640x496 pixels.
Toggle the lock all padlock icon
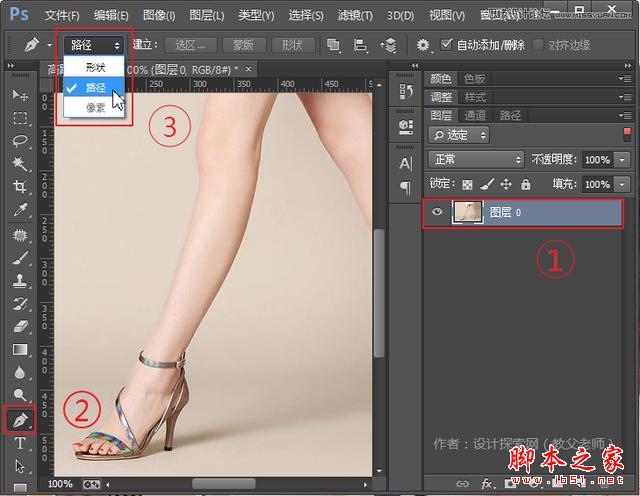click(x=526, y=184)
